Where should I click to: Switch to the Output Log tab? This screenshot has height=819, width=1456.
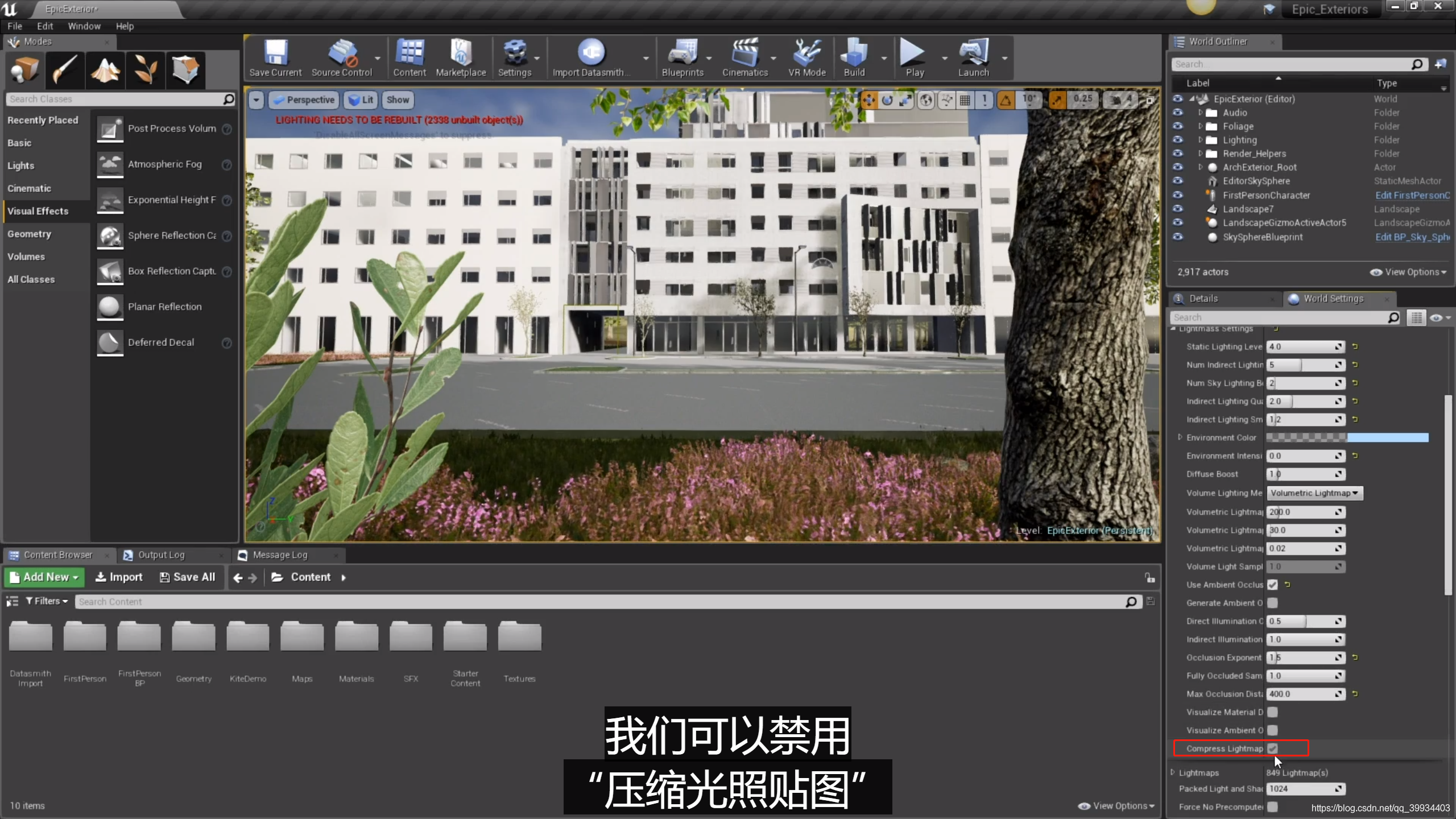[161, 555]
